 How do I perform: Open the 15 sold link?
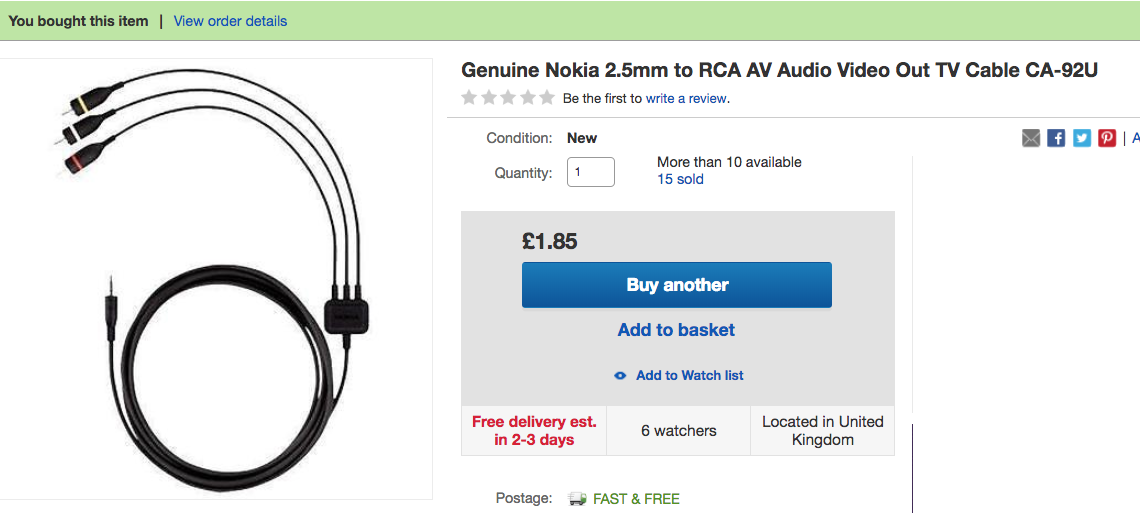680,179
